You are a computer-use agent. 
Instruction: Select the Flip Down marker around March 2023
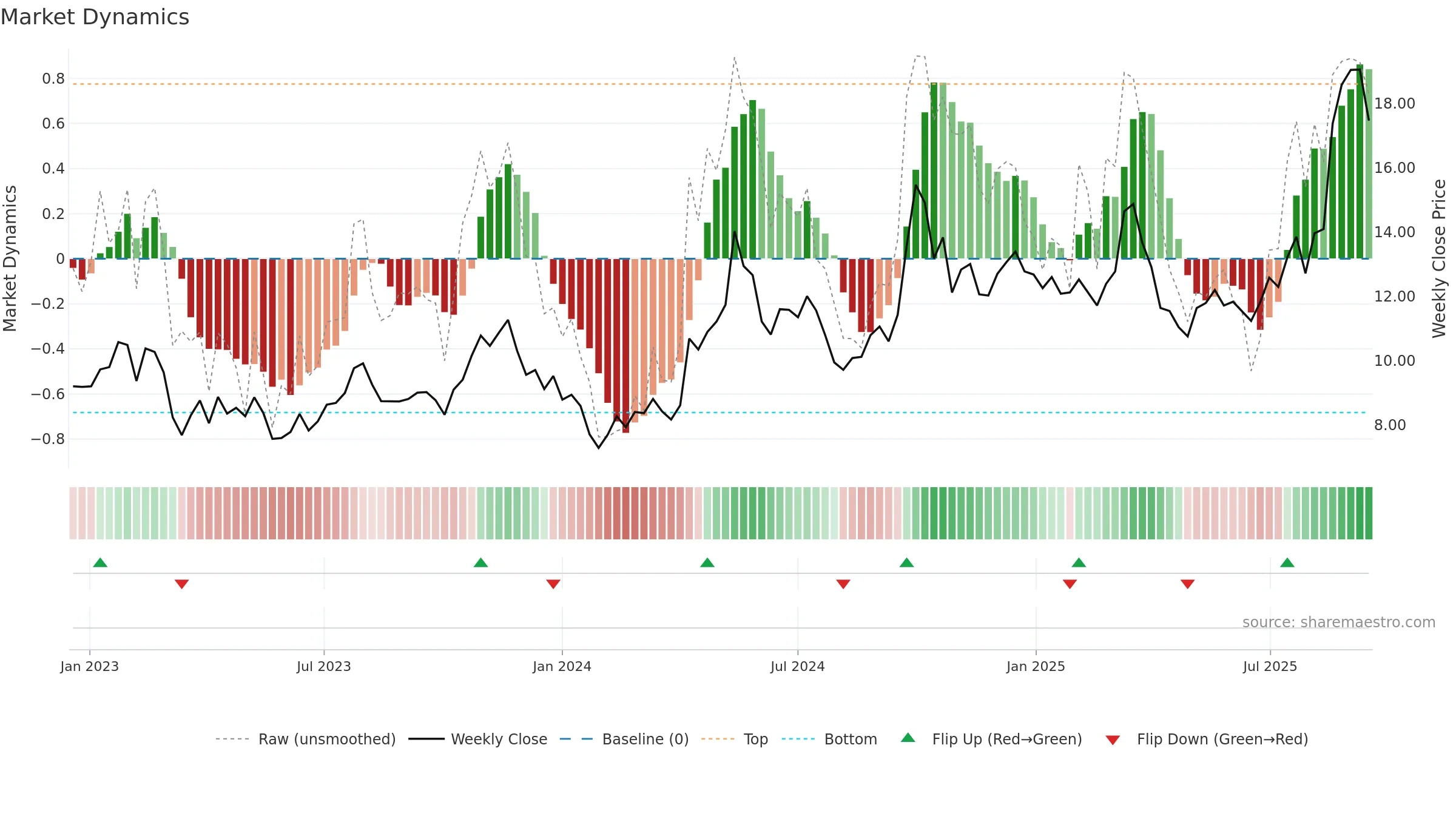[182, 584]
